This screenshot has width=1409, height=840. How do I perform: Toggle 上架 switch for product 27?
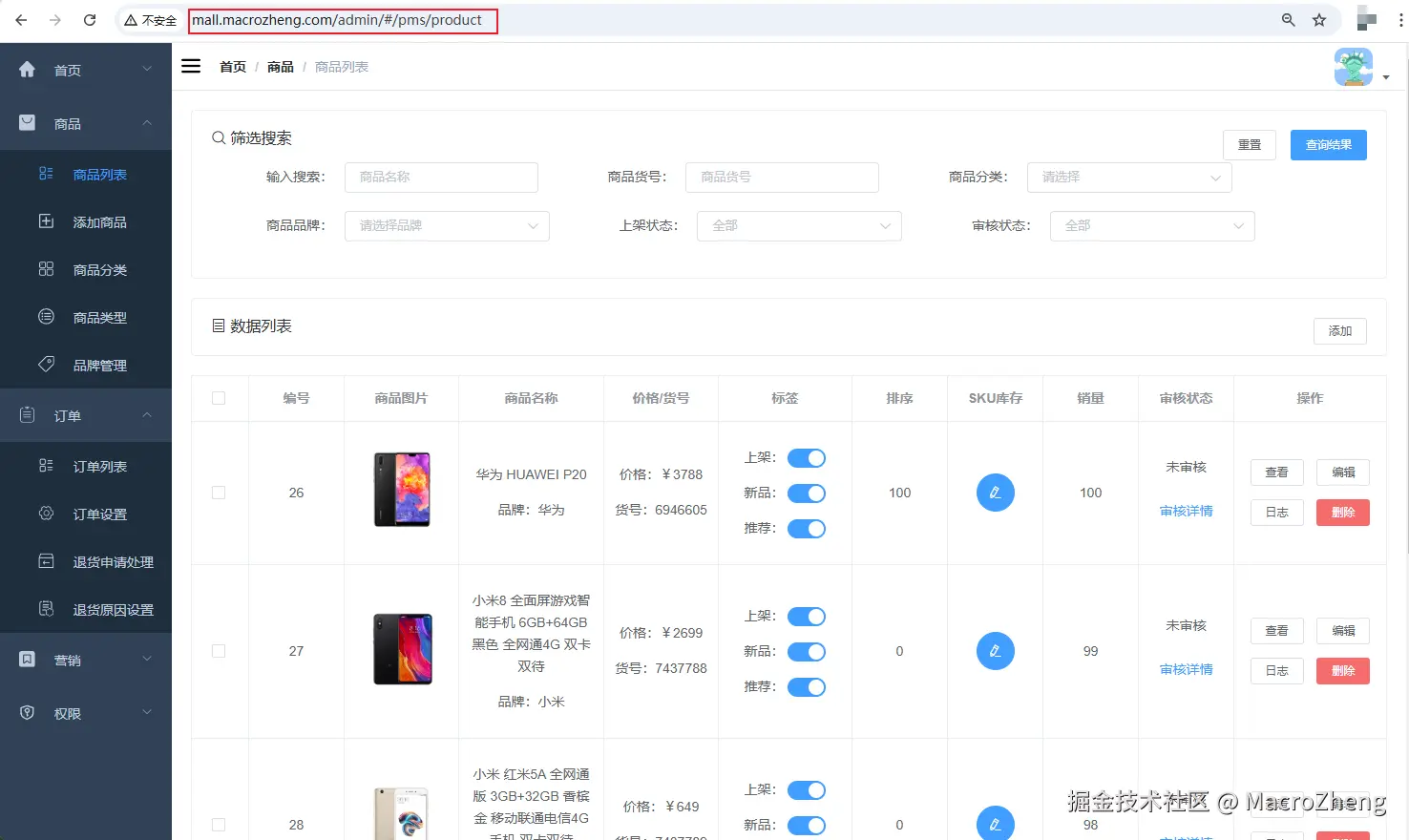click(x=807, y=617)
